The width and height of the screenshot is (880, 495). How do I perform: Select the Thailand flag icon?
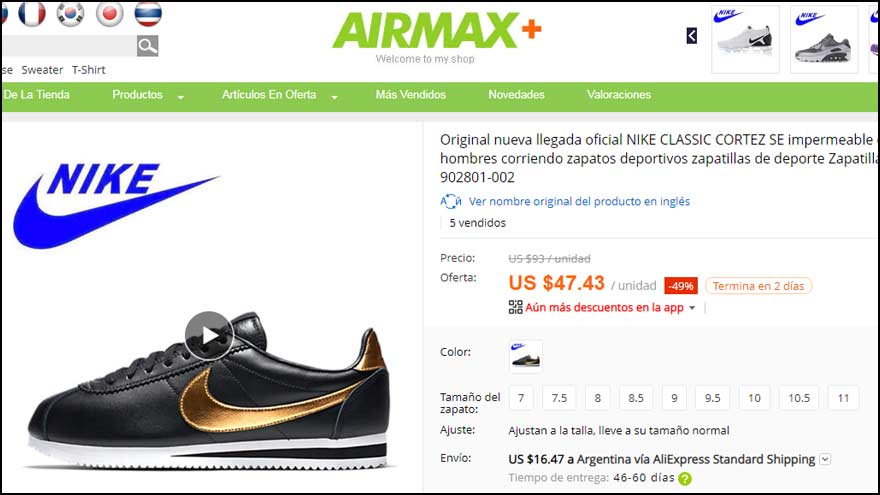[x=148, y=14]
